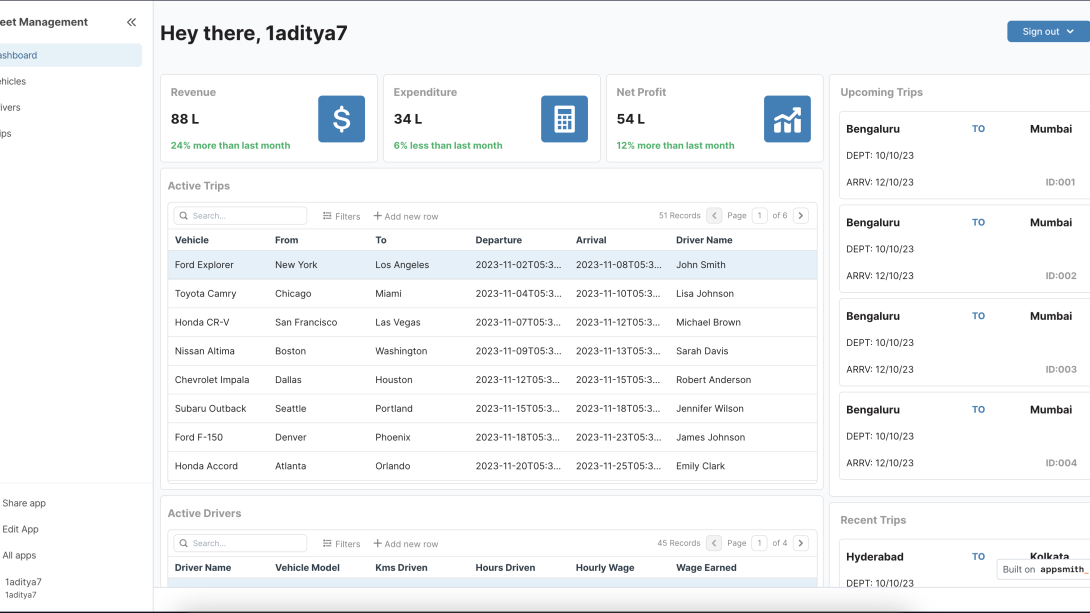The width and height of the screenshot is (1090, 613).
Task: Click the search magnifier in Active Drivers
Action: click(x=184, y=543)
